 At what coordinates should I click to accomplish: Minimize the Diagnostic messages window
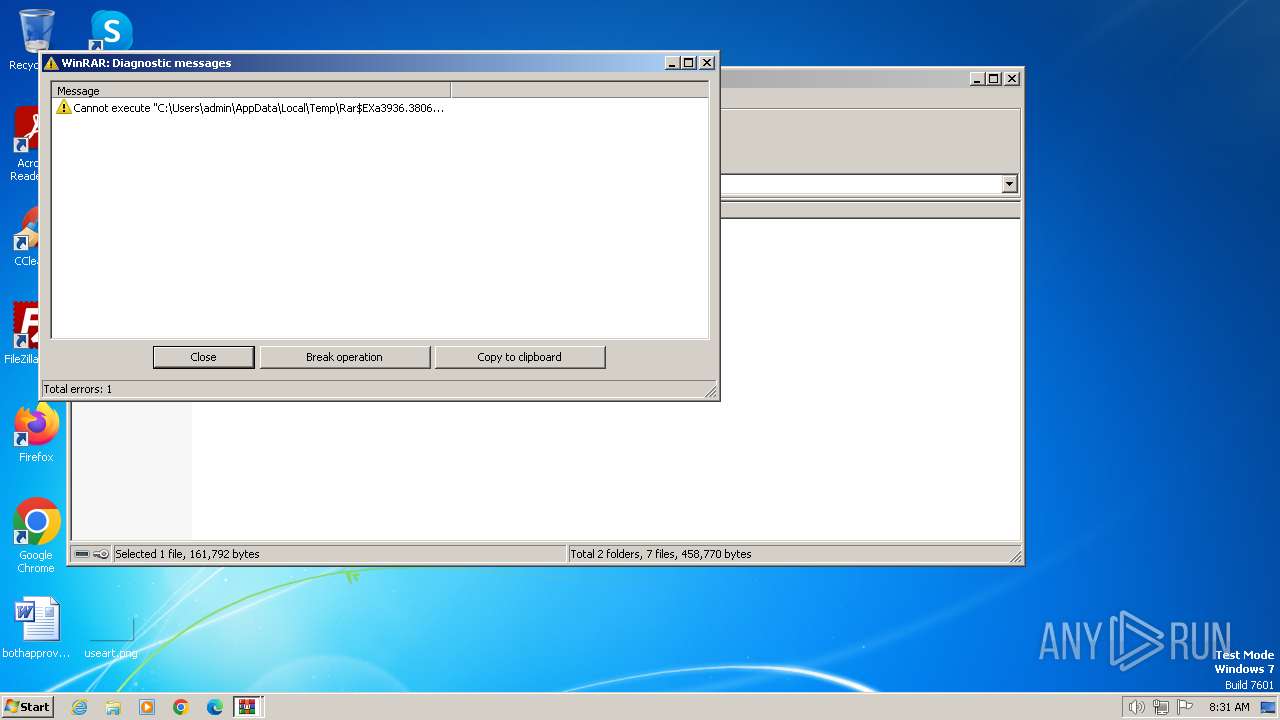(x=673, y=62)
